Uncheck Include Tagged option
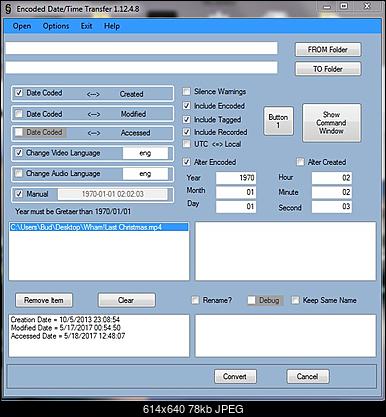 pos(187,119)
